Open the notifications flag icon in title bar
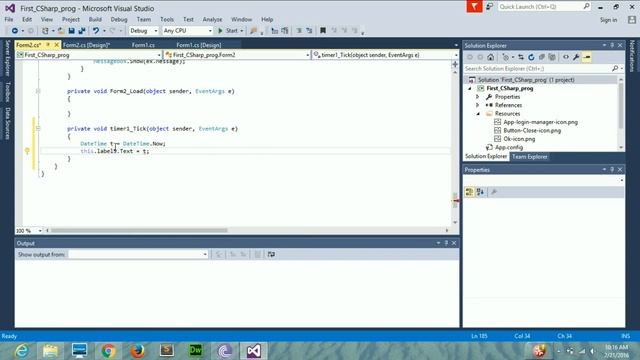 coord(474,7)
